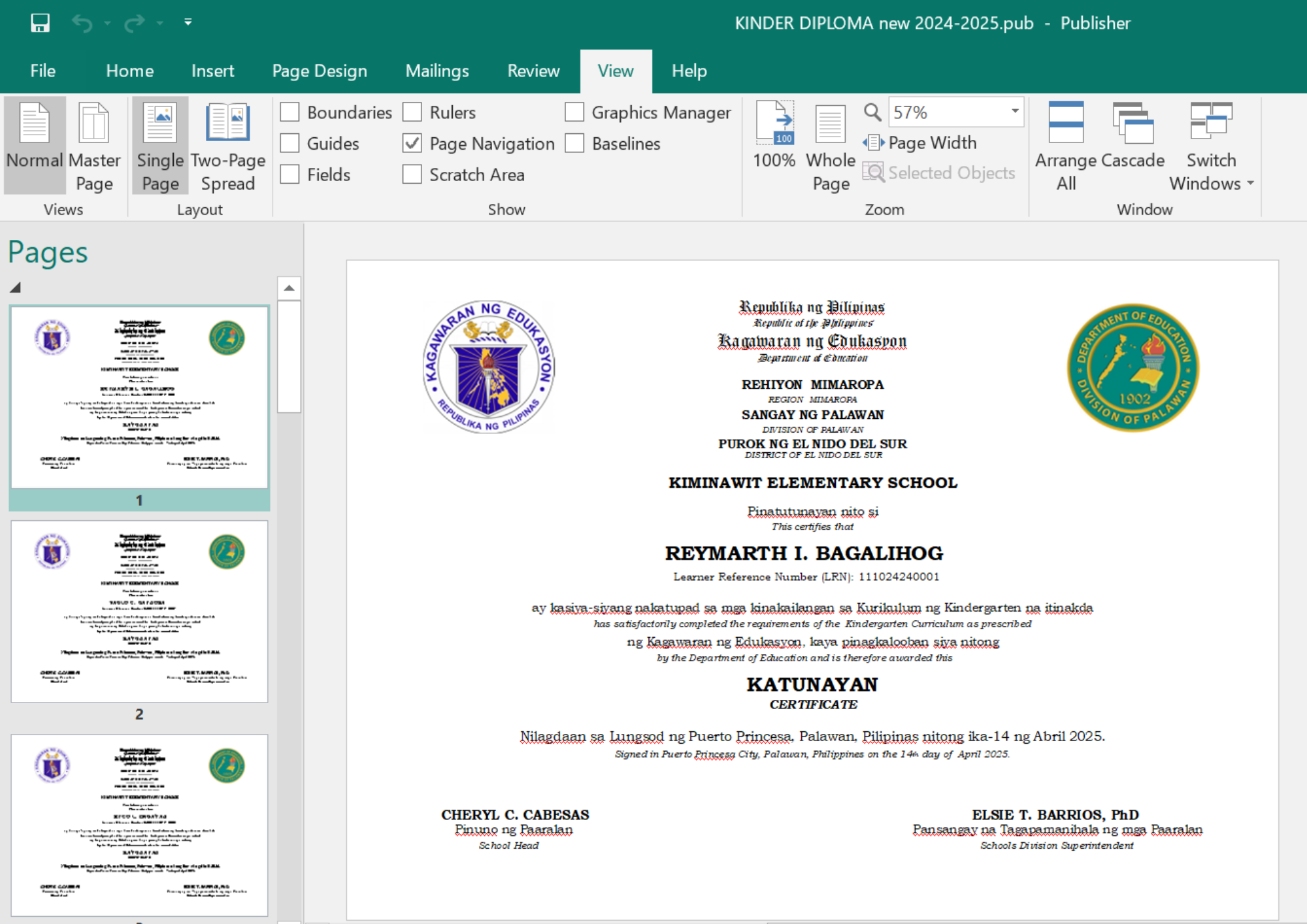This screenshot has width=1307, height=924.
Task: Select page 2 thumbnail
Action: pos(139,612)
